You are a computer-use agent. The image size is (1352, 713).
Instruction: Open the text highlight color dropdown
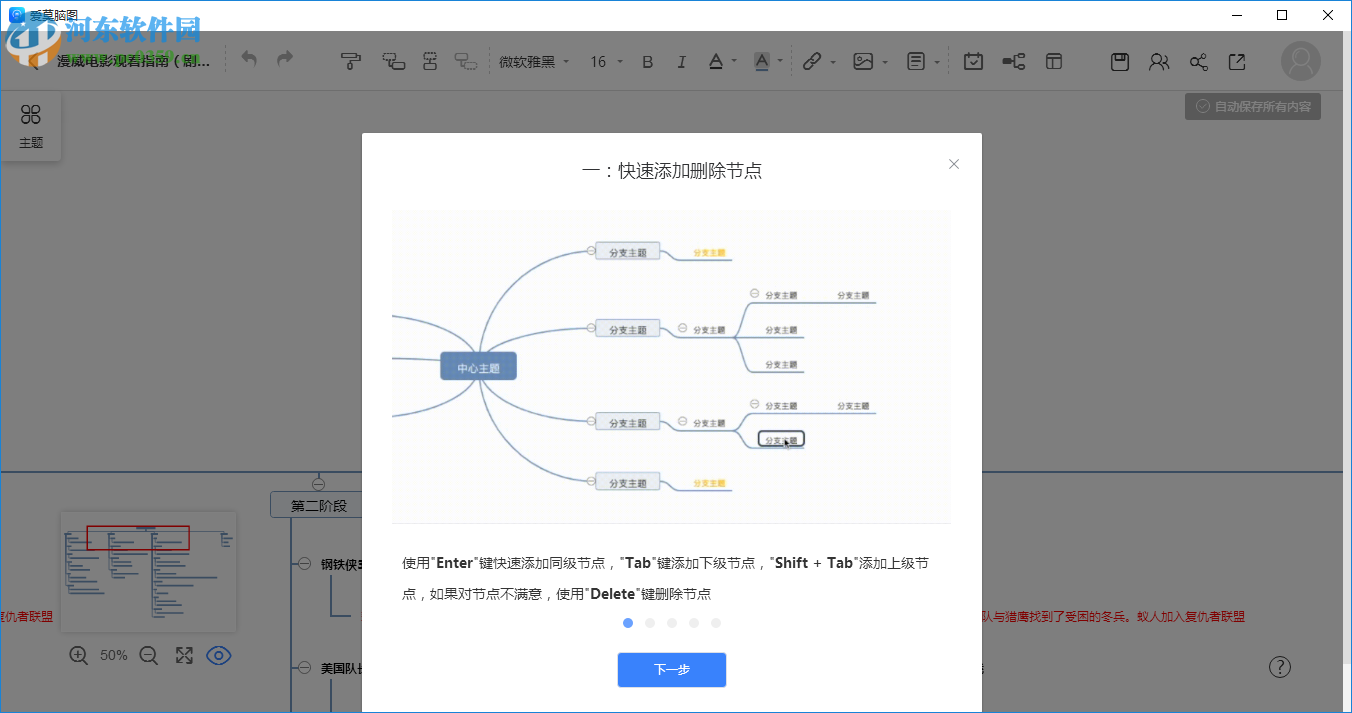coord(768,61)
